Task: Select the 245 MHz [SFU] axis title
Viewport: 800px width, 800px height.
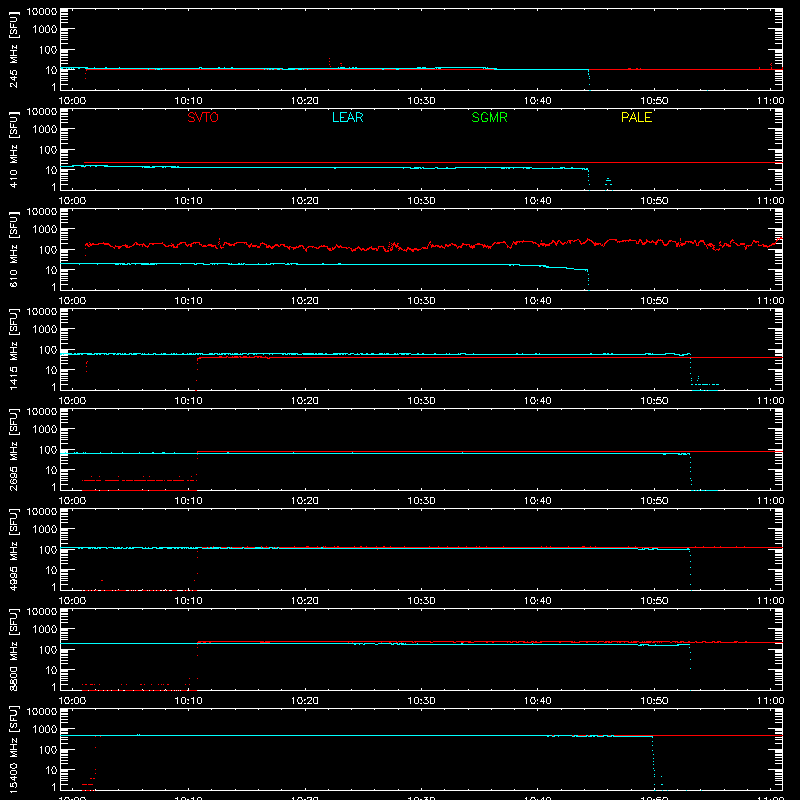Action: coord(13,50)
